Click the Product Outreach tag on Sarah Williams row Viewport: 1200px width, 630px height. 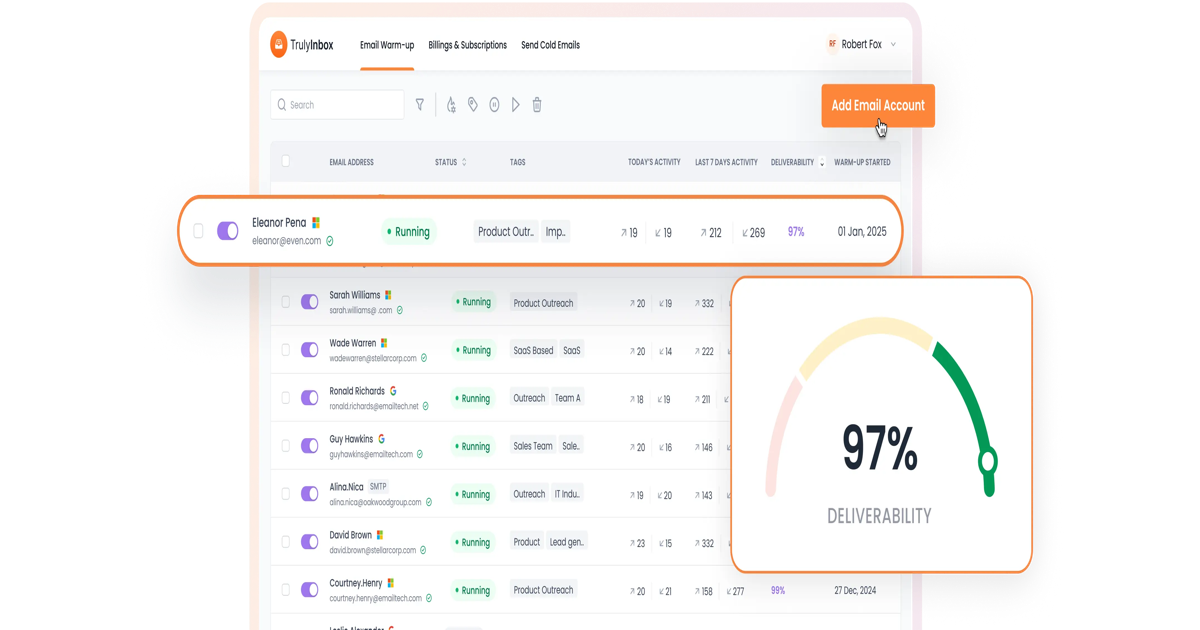tap(543, 302)
